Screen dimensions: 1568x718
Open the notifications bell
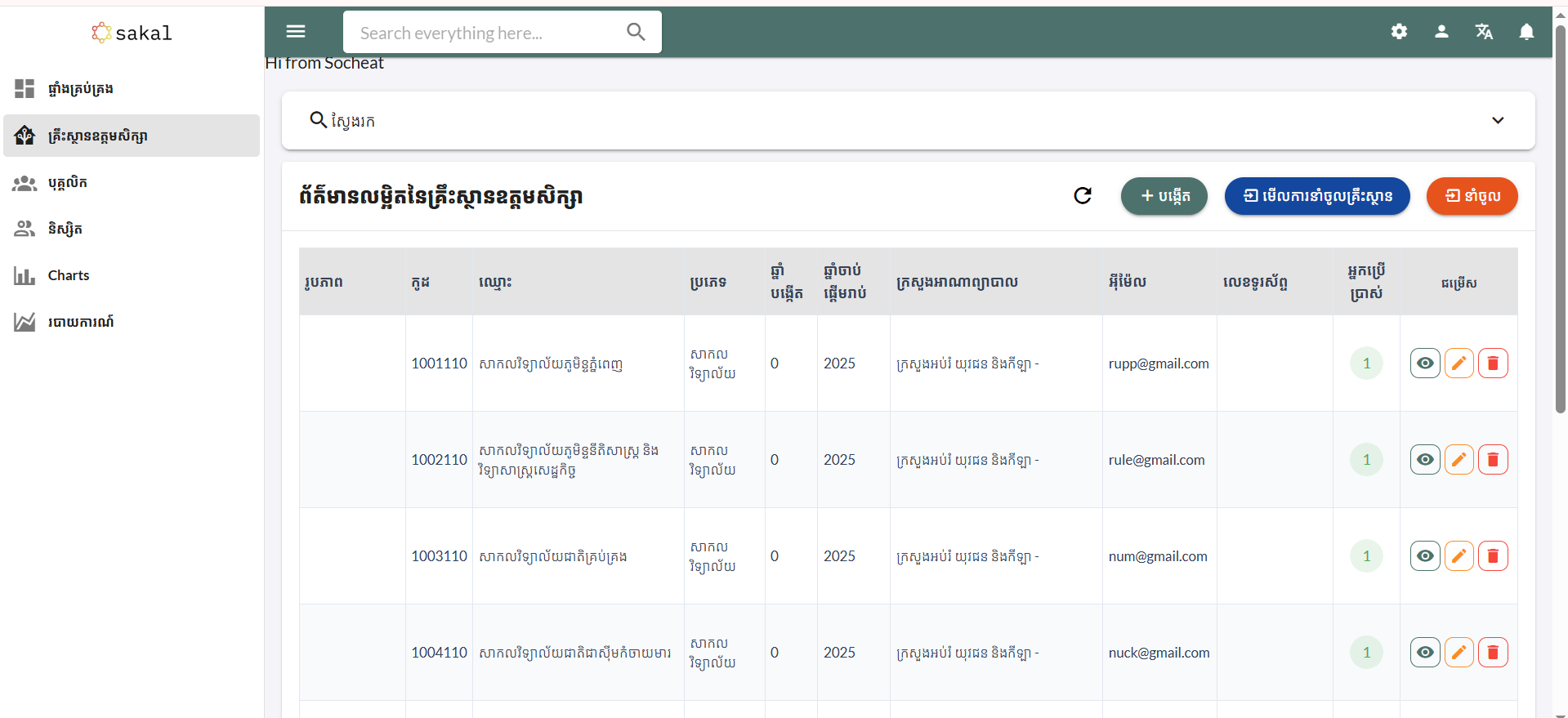click(1526, 31)
